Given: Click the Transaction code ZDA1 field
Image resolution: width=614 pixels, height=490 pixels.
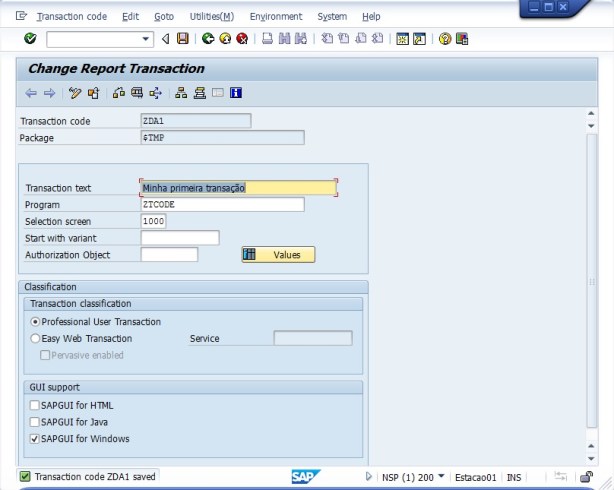Looking at the screenshot, I should pos(196,121).
